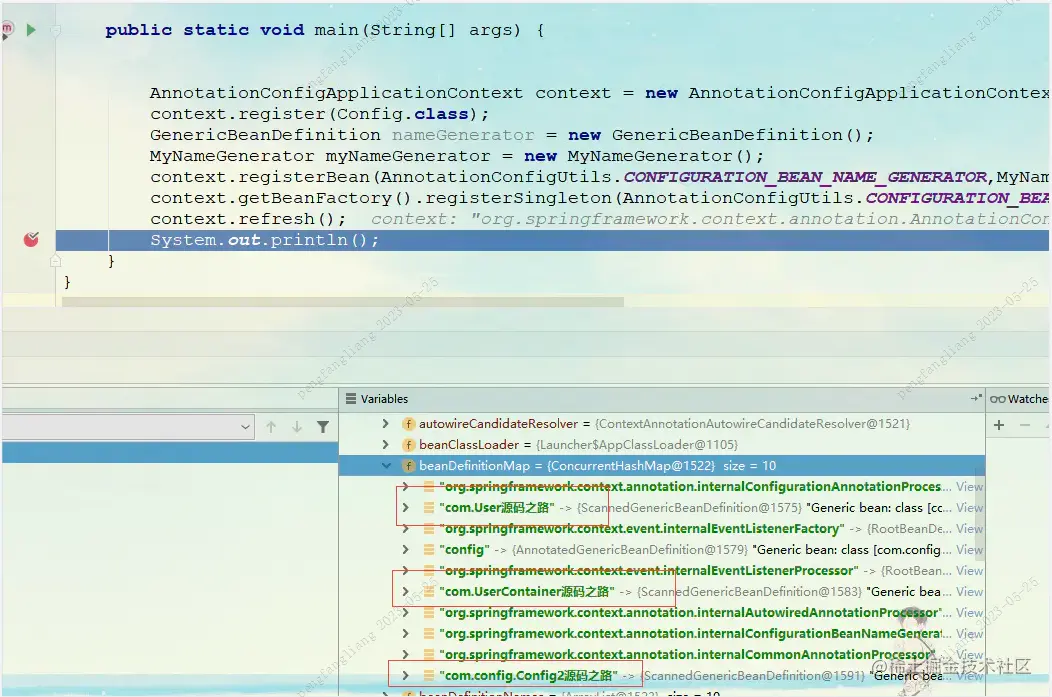Screen dimensions: 1052x697
Task: Click View link for internalConfigurationAnnotationProcessor
Action: pos(969,486)
